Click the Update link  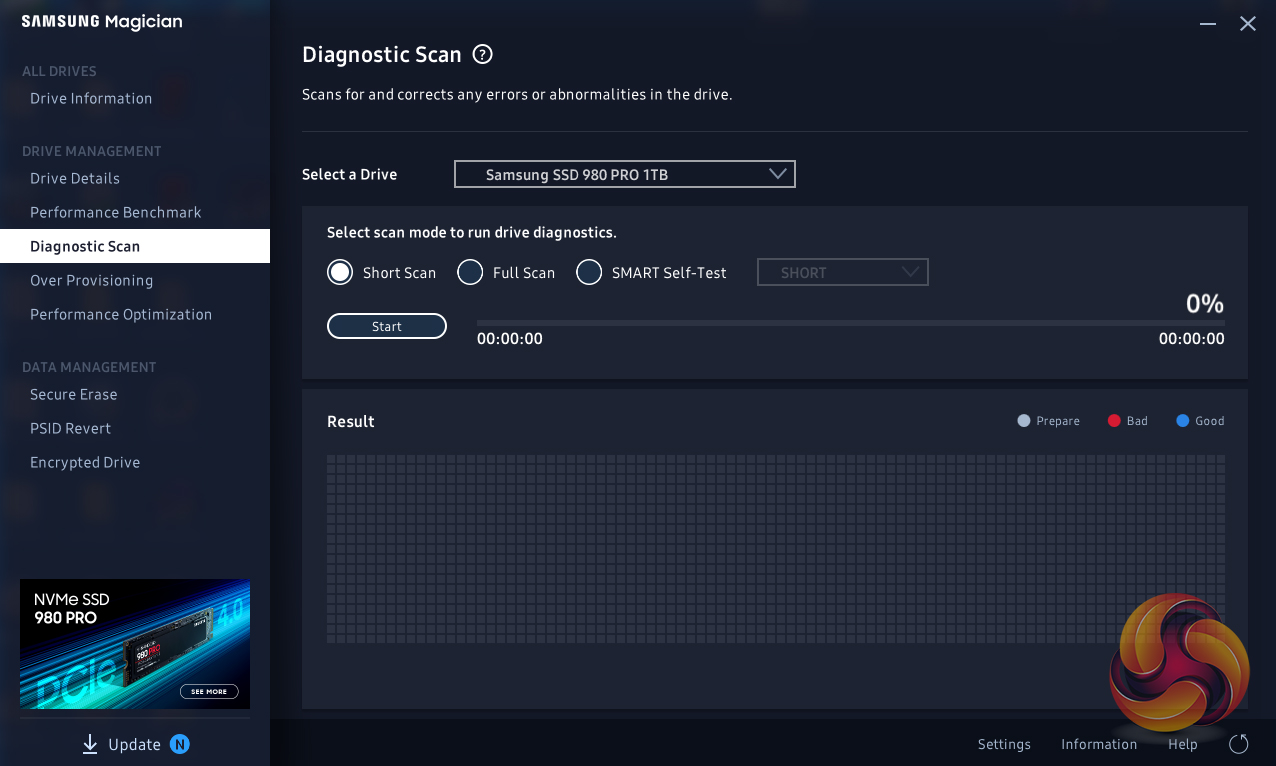point(134,744)
